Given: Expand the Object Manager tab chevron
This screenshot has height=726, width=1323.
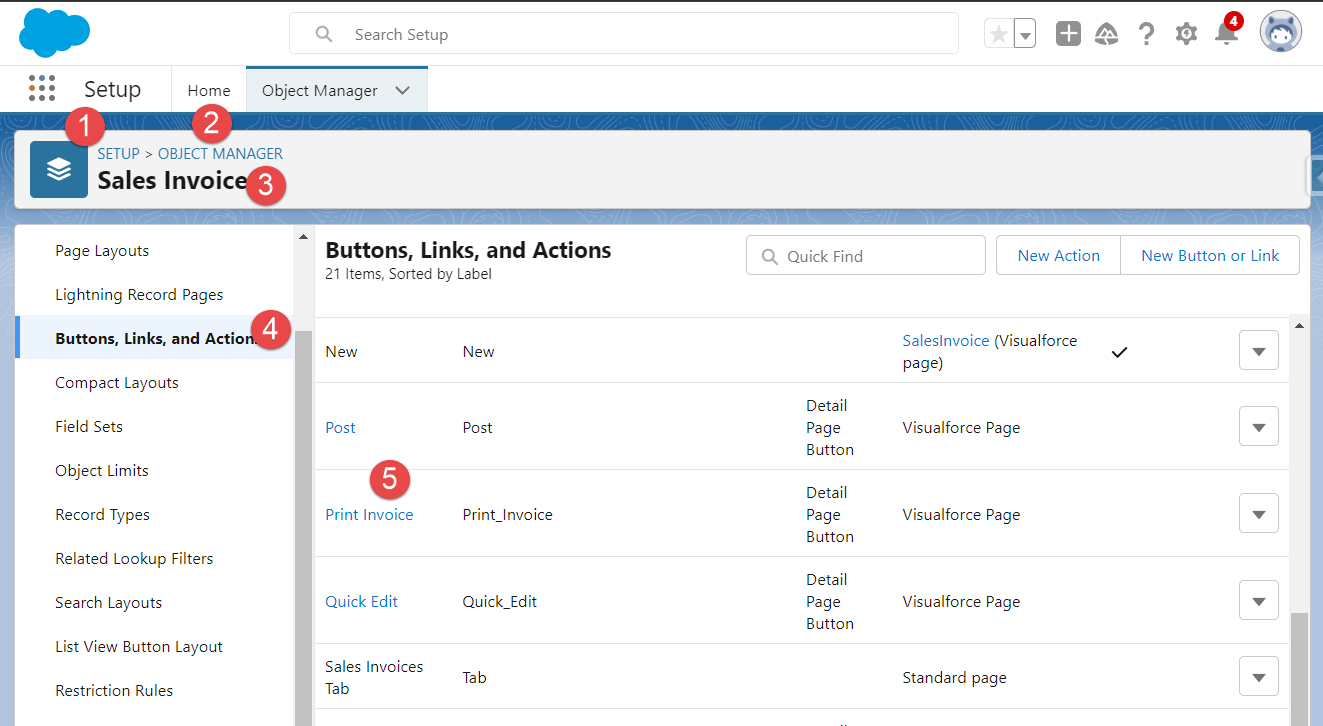Looking at the screenshot, I should (403, 90).
